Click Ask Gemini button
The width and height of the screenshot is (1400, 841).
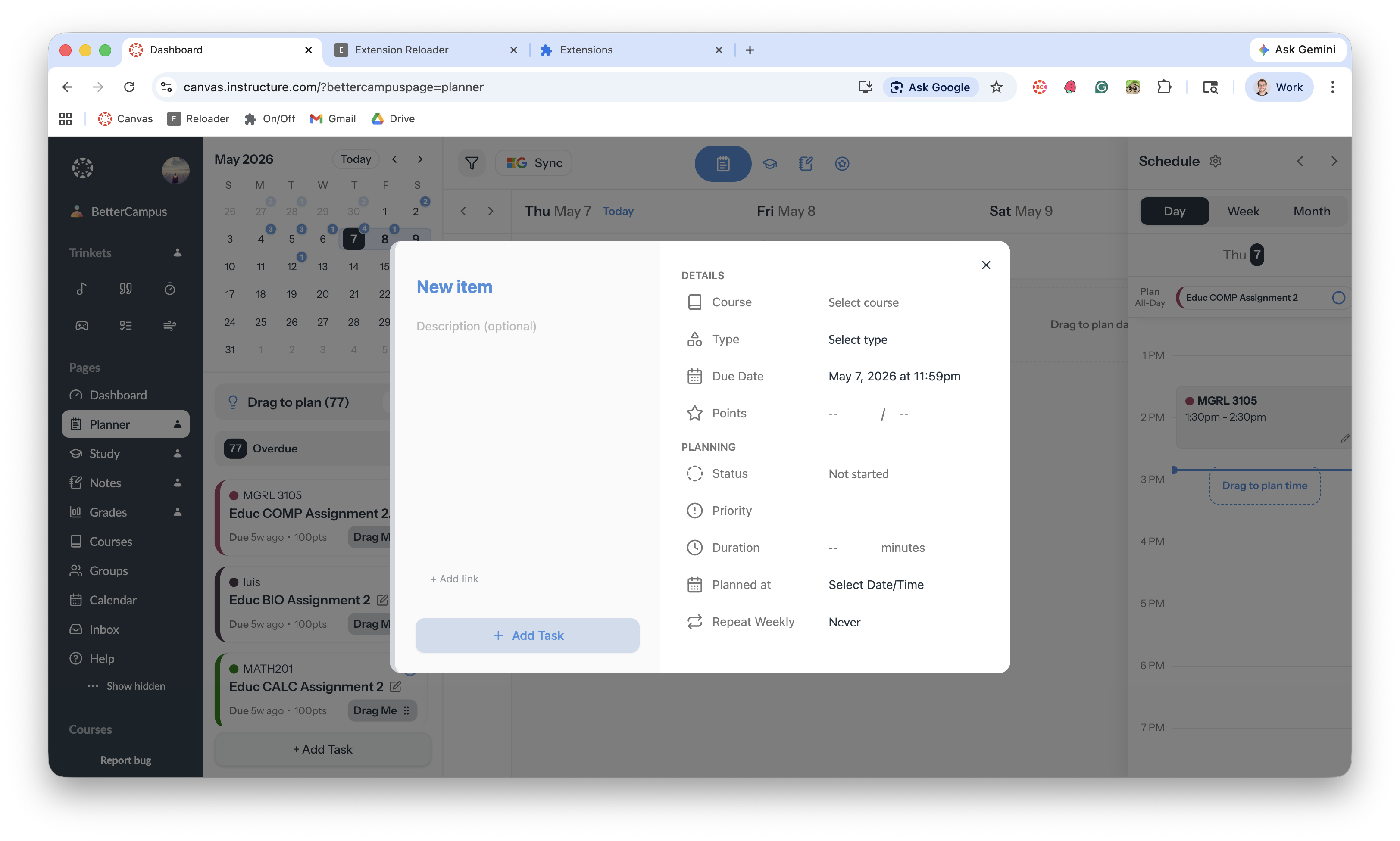(1297, 50)
